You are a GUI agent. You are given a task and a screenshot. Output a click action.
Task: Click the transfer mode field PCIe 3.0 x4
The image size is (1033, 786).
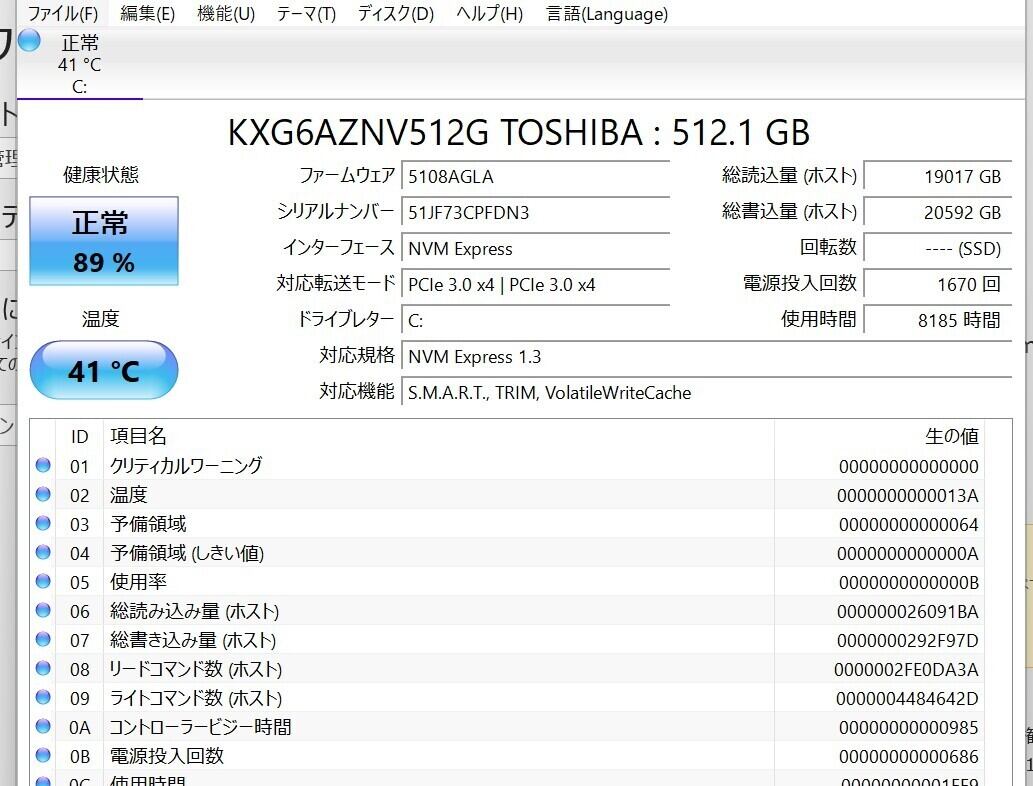[x=535, y=285]
